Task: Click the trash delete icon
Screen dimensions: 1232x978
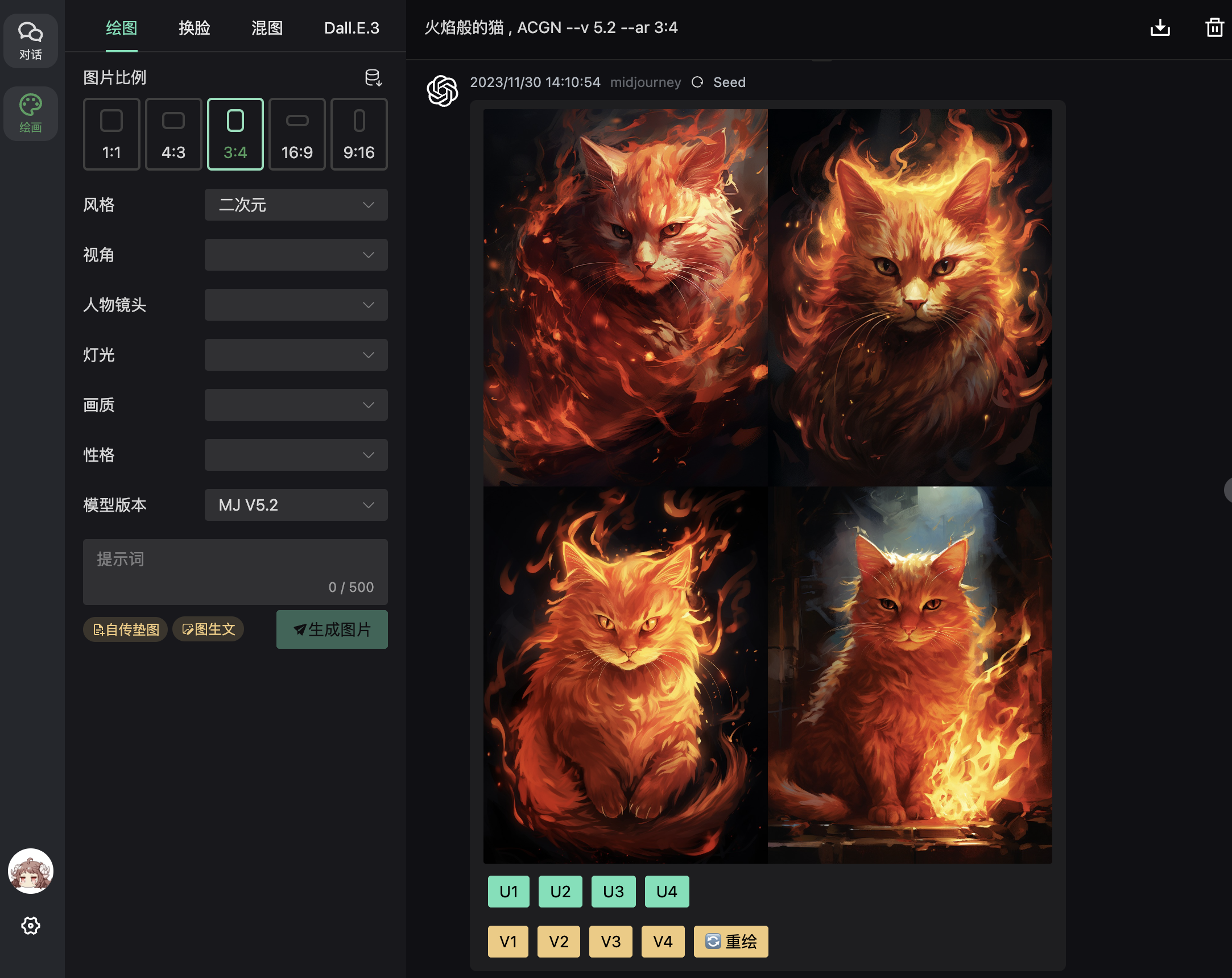Action: click(x=1214, y=27)
